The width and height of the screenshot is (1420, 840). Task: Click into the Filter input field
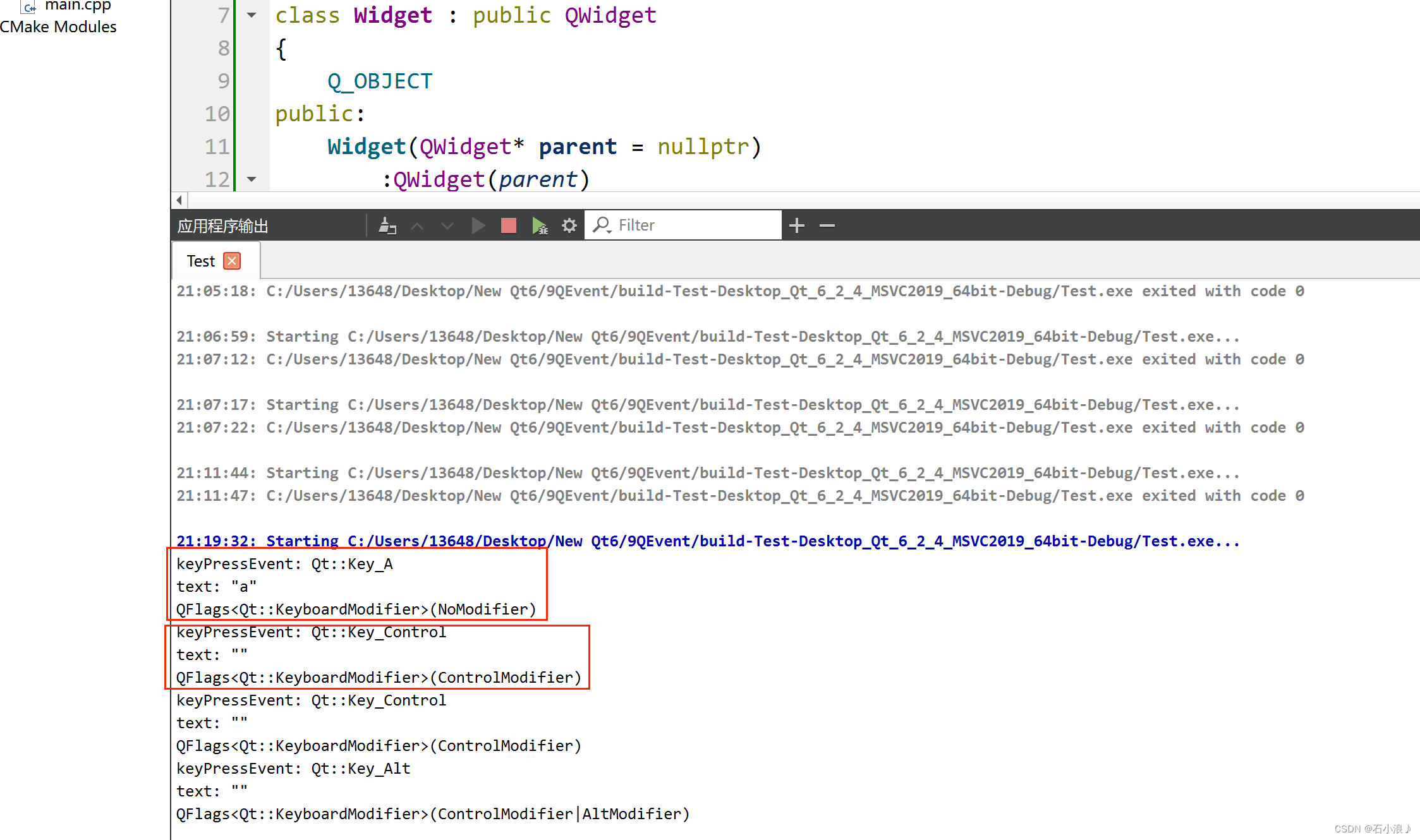coord(695,225)
